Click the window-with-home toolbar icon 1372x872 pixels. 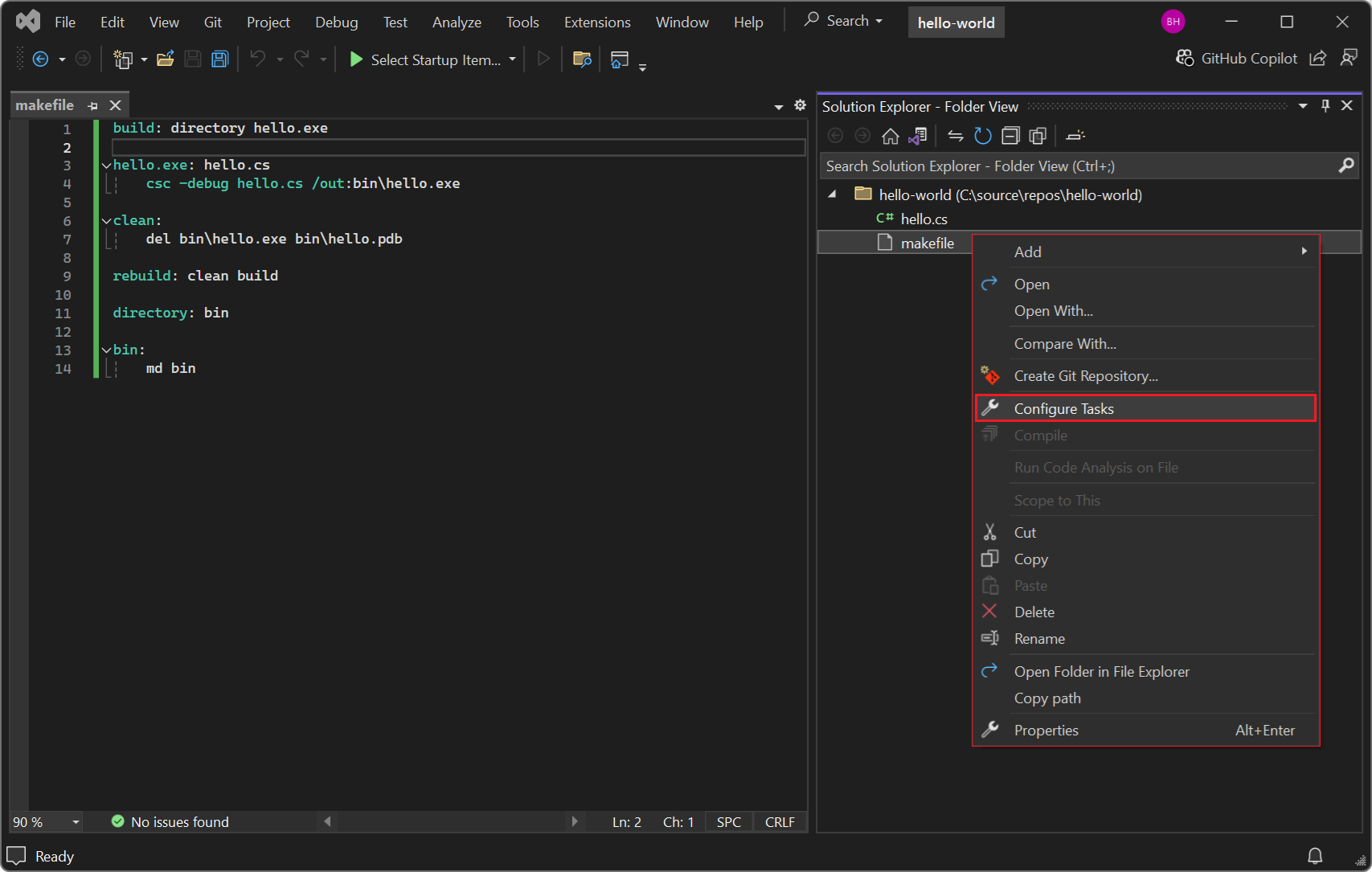(x=619, y=59)
